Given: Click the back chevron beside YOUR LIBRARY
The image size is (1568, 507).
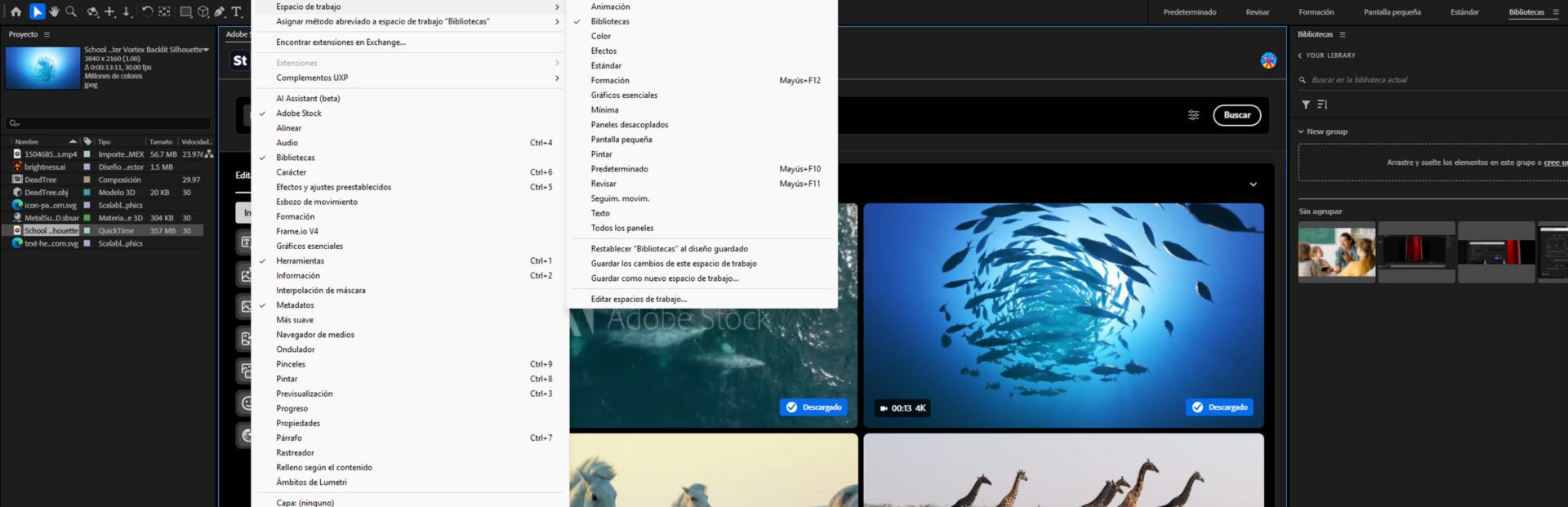Looking at the screenshot, I should pyautogui.click(x=1300, y=56).
